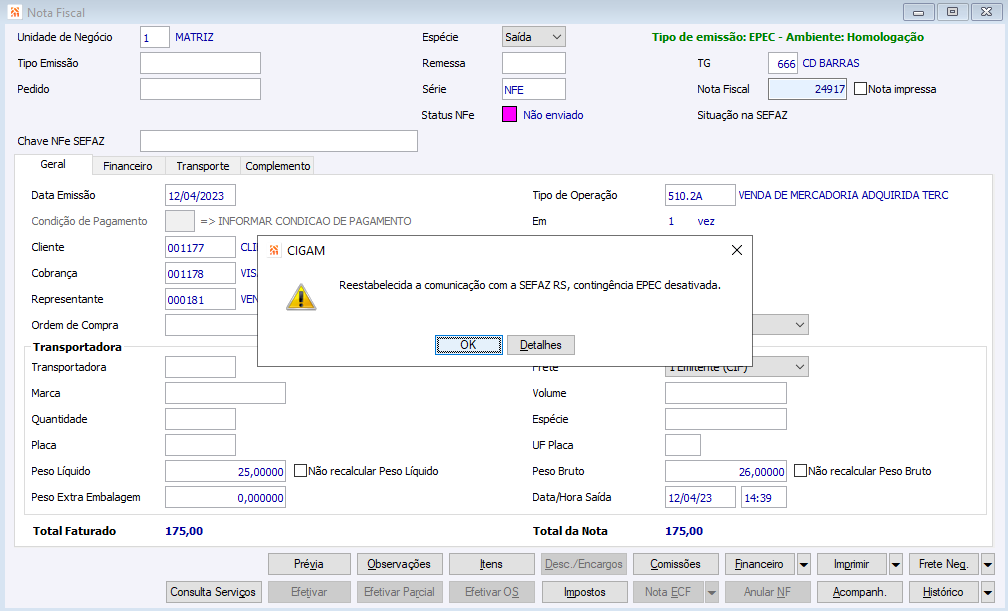Click the Itens button
1008x611 pixels.
(491, 564)
